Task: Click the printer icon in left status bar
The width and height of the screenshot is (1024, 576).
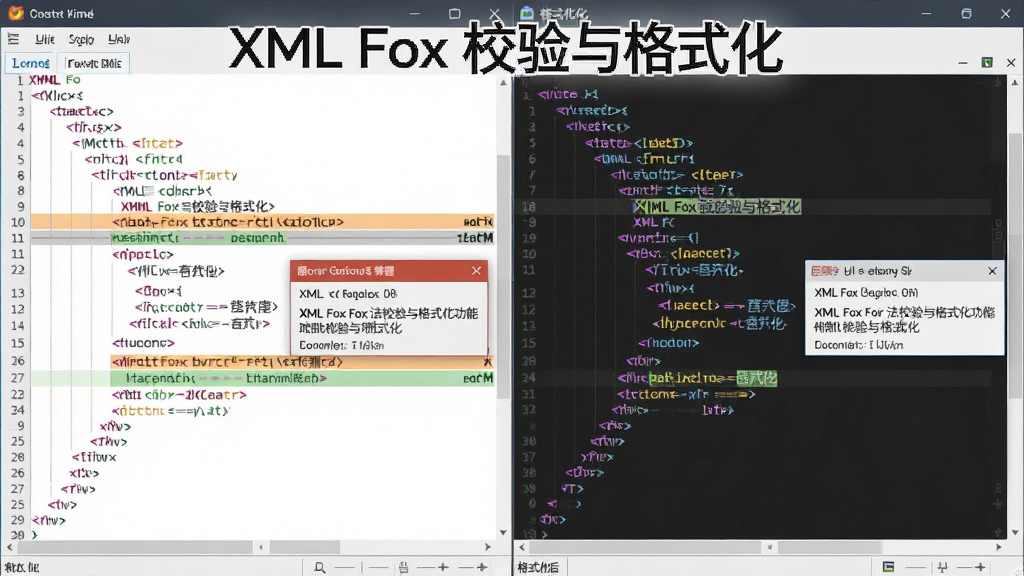Action: pyautogui.click(x=404, y=568)
